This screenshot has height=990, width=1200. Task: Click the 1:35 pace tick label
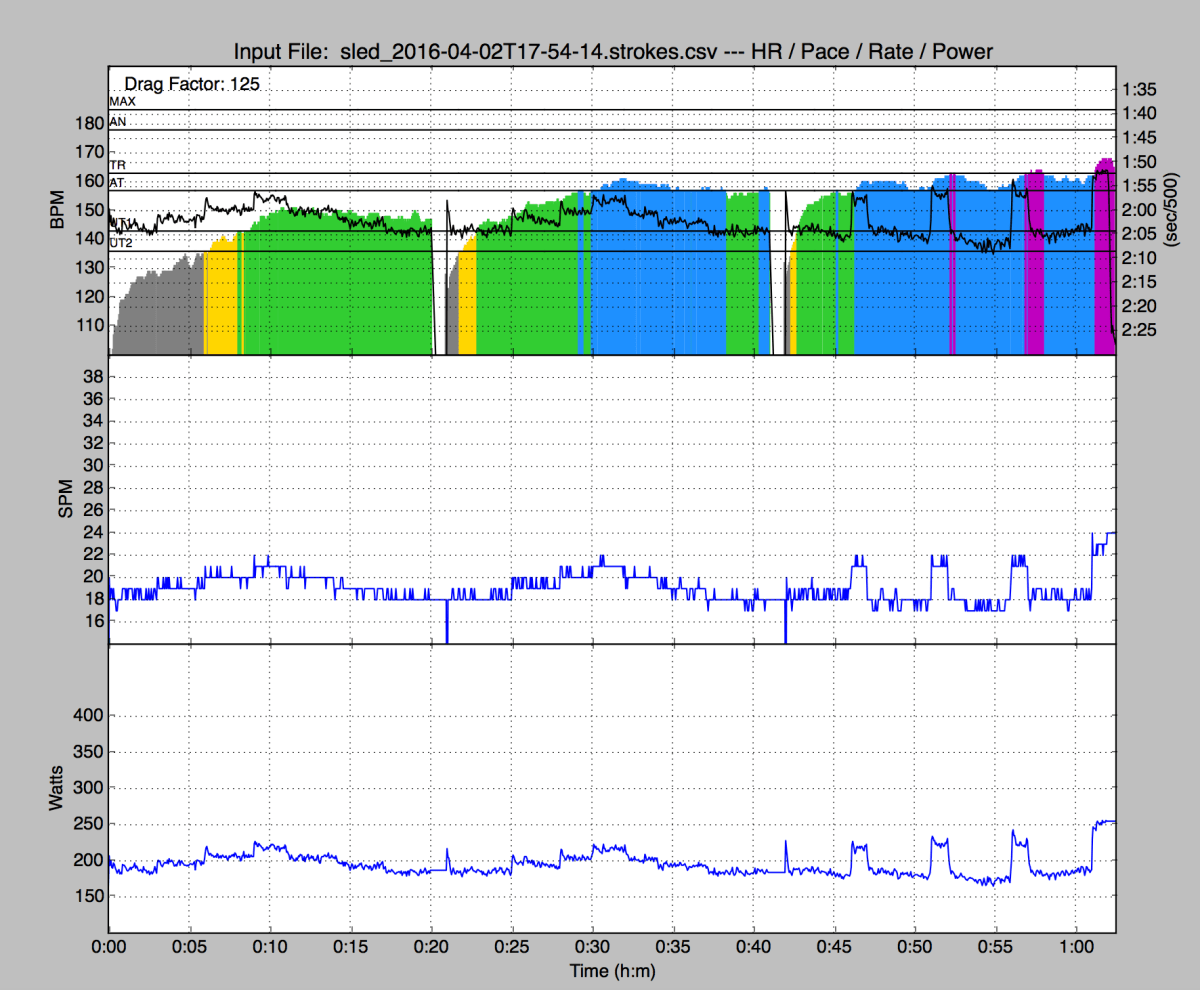pyautogui.click(x=1138, y=88)
